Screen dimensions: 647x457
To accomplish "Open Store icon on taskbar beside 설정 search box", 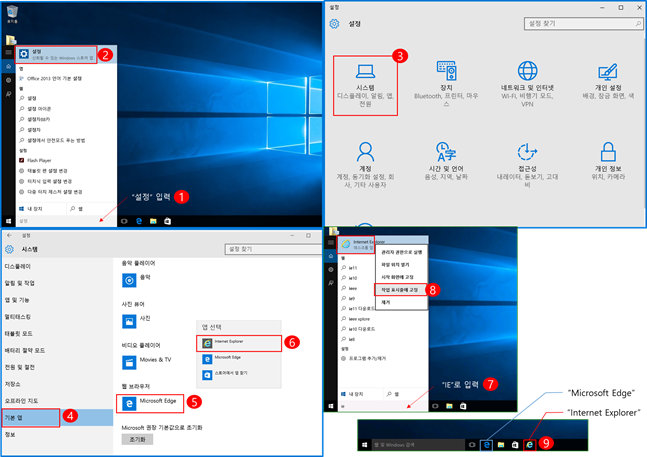I will click(x=167, y=221).
